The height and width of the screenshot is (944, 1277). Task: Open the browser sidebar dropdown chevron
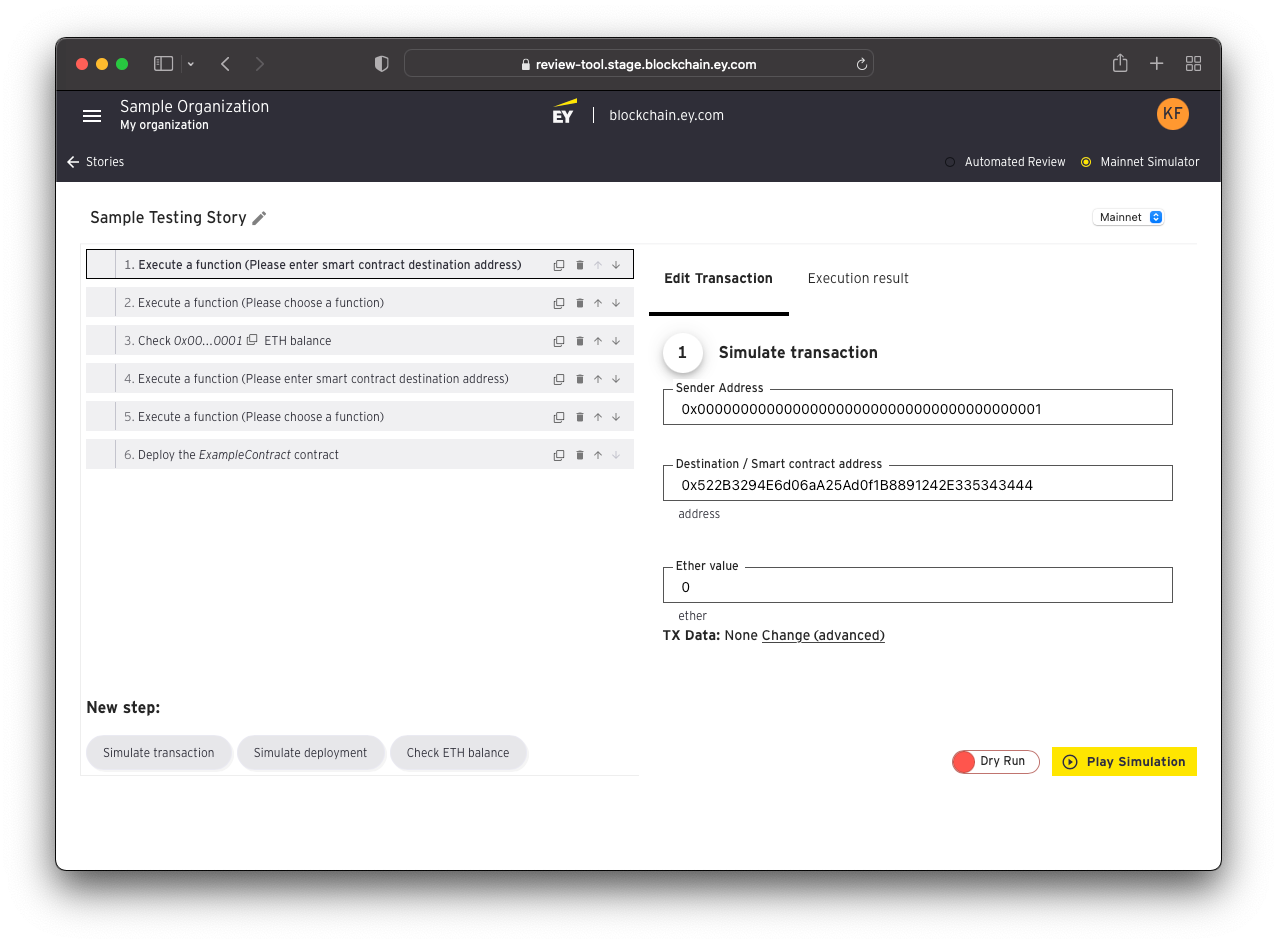[189, 63]
